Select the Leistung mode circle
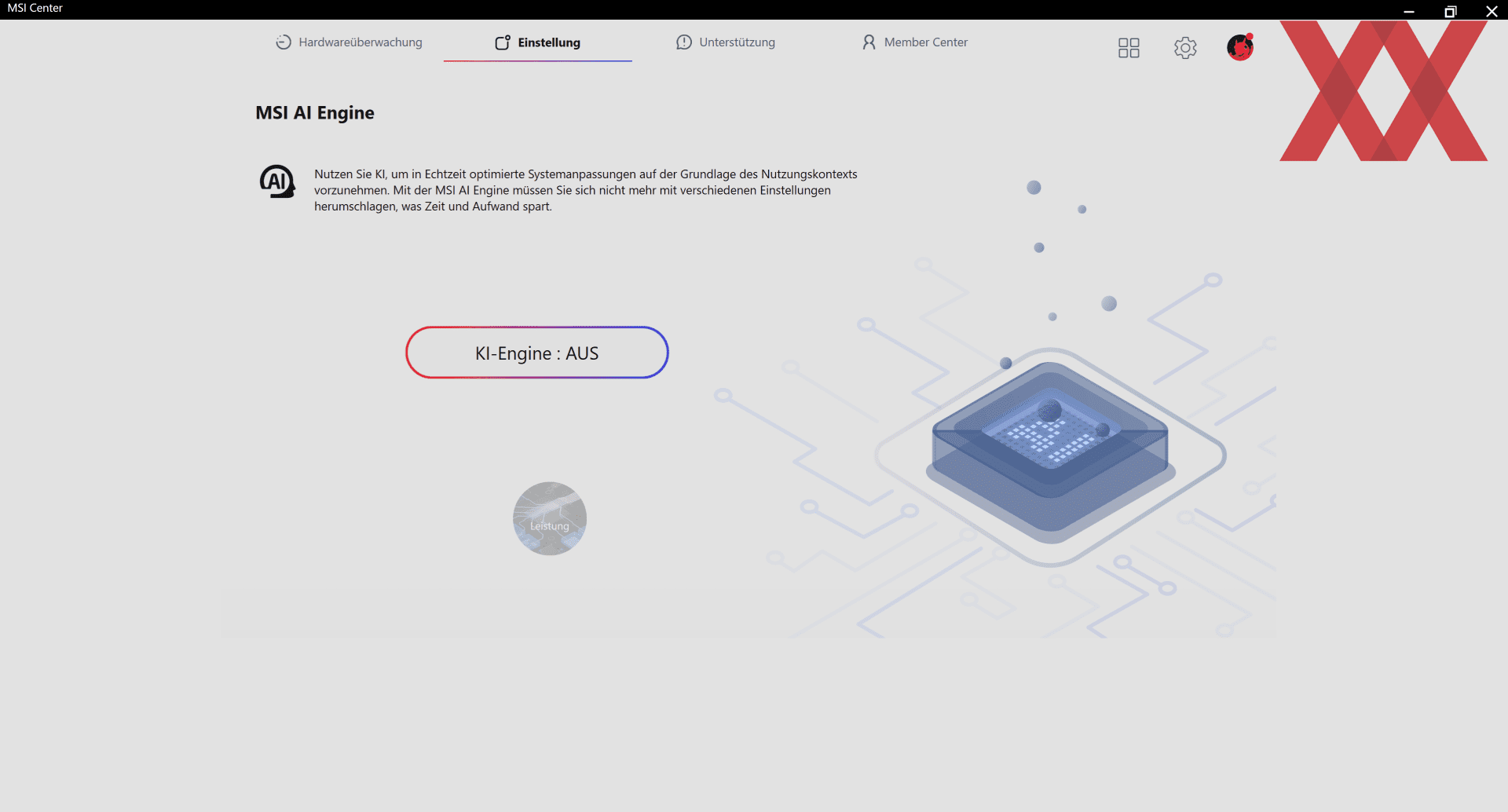1508x812 pixels. (550, 518)
